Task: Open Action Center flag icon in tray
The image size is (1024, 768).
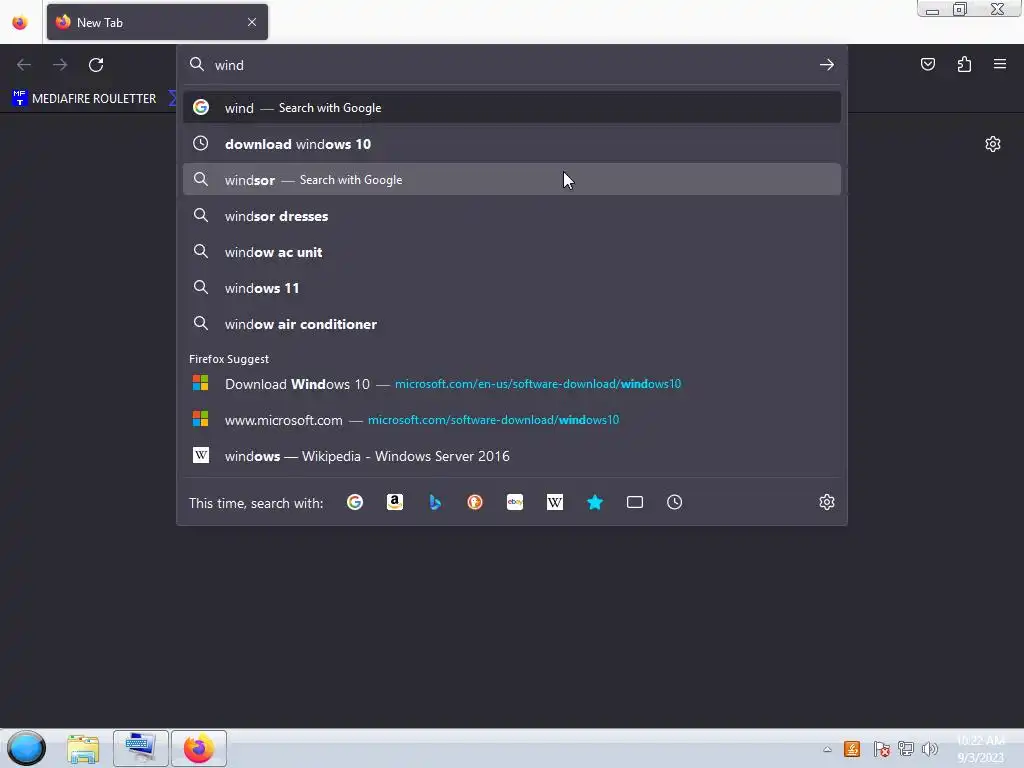Action: click(881, 749)
